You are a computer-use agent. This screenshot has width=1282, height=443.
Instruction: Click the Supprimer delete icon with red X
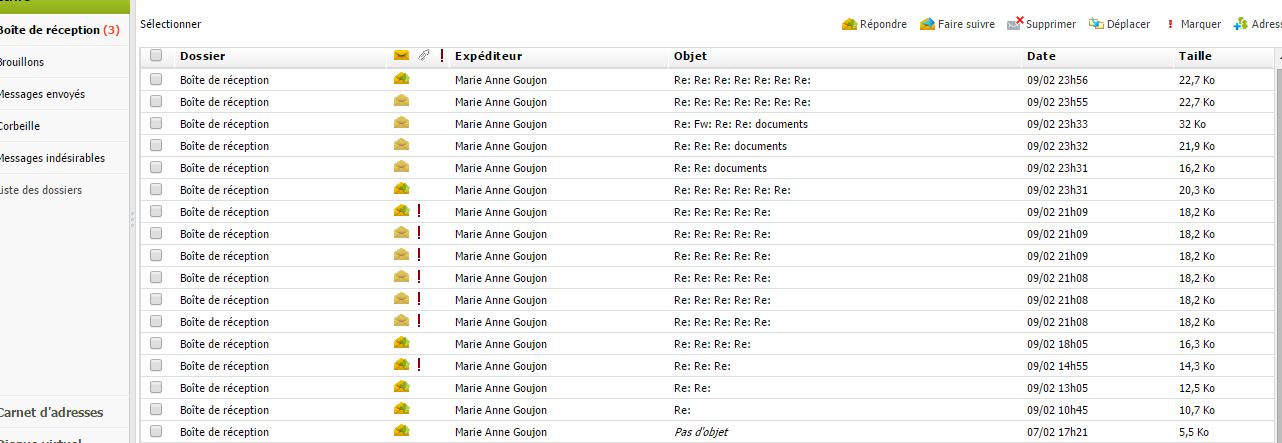[1015, 24]
